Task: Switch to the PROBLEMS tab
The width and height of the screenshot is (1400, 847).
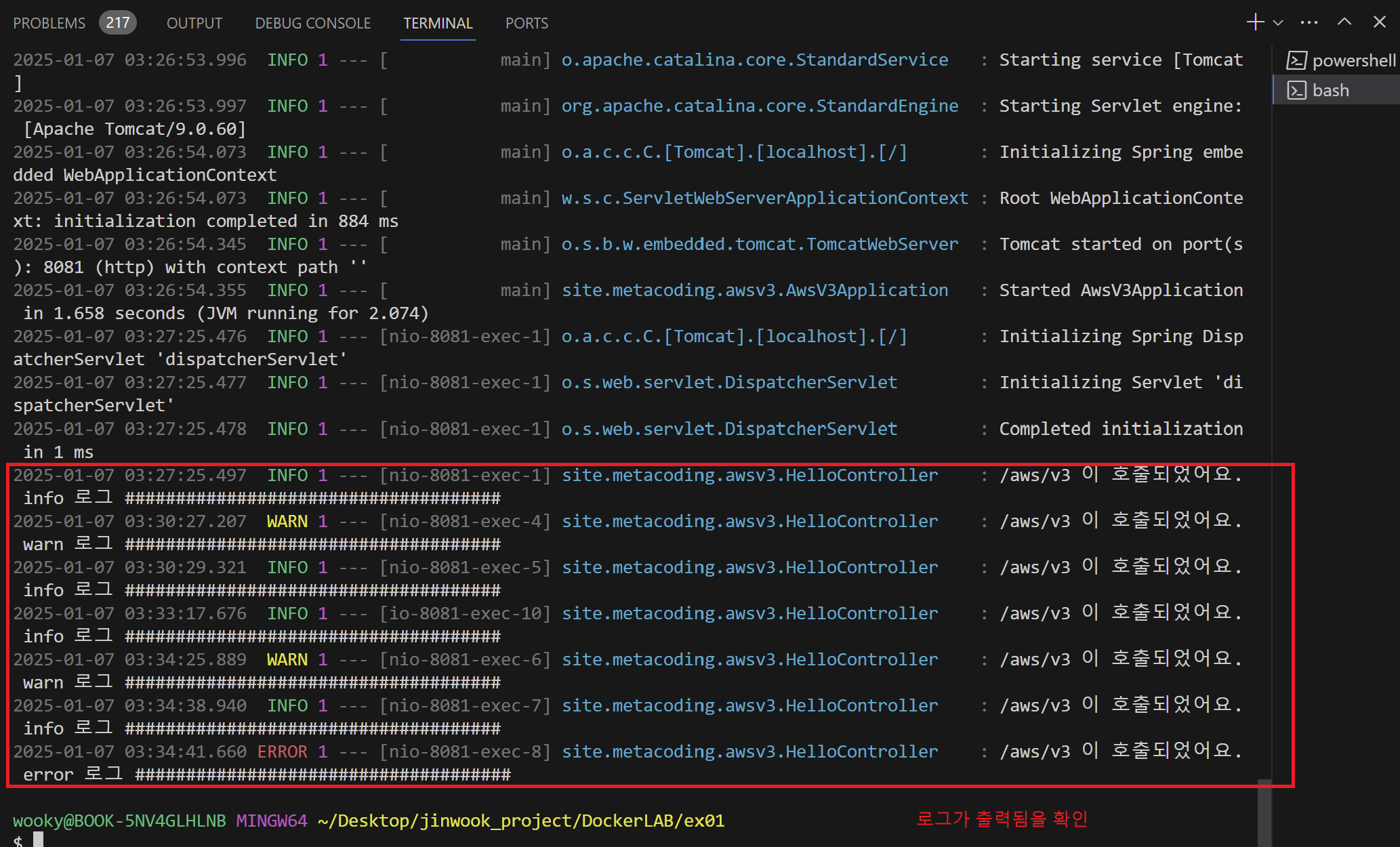Action: pyautogui.click(x=49, y=23)
